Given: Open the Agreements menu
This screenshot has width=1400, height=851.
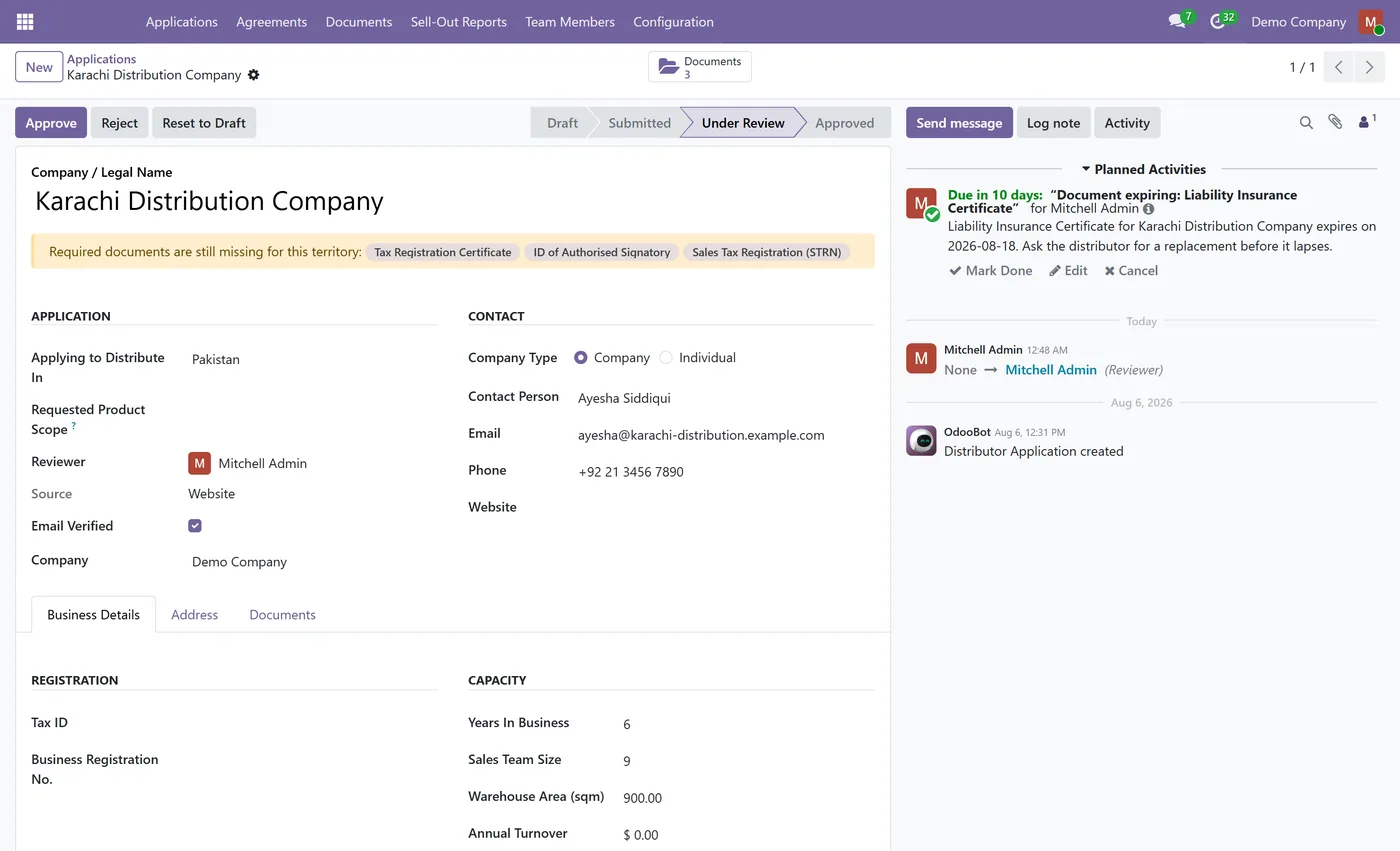Looking at the screenshot, I should [x=271, y=21].
